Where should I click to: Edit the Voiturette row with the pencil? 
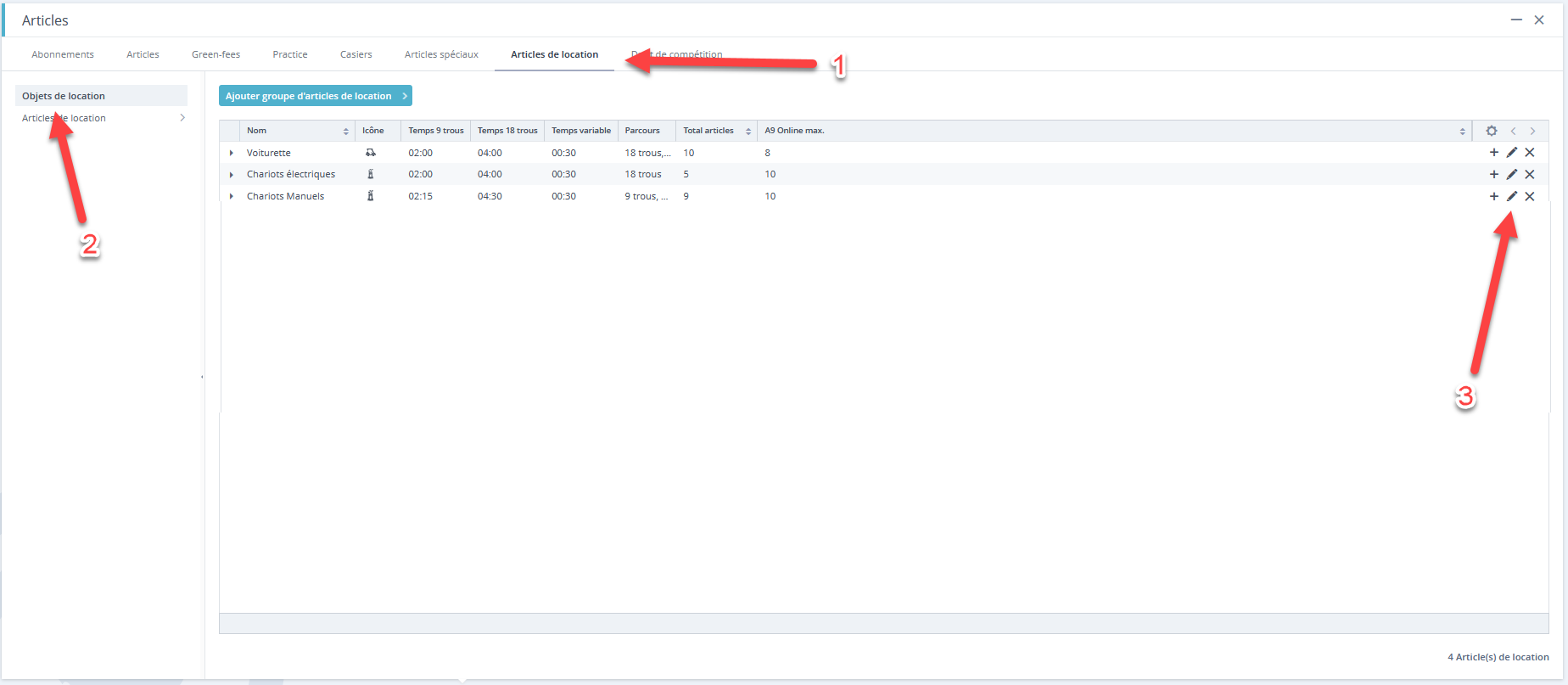pyautogui.click(x=1512, y=153)
